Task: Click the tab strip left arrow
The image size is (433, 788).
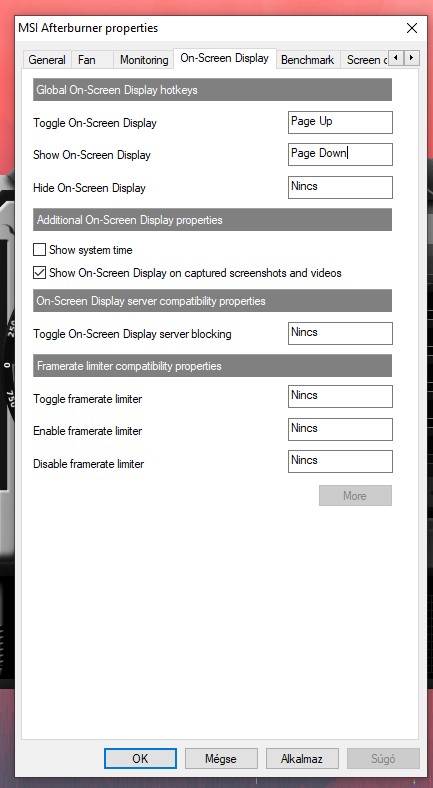Action: 396,58
